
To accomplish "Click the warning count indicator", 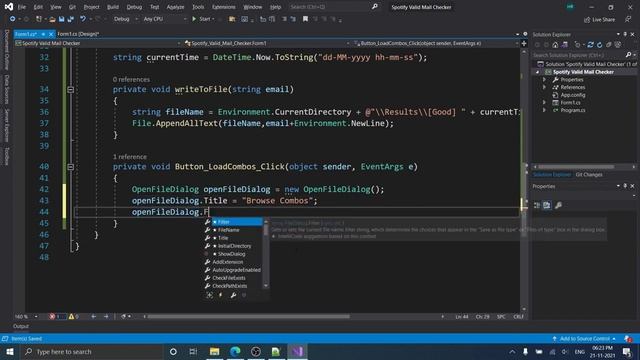I will coord(74,317).
